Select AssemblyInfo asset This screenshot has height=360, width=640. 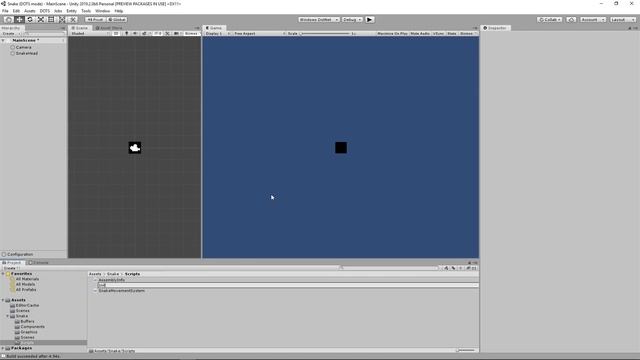click(x=111, y=280)
